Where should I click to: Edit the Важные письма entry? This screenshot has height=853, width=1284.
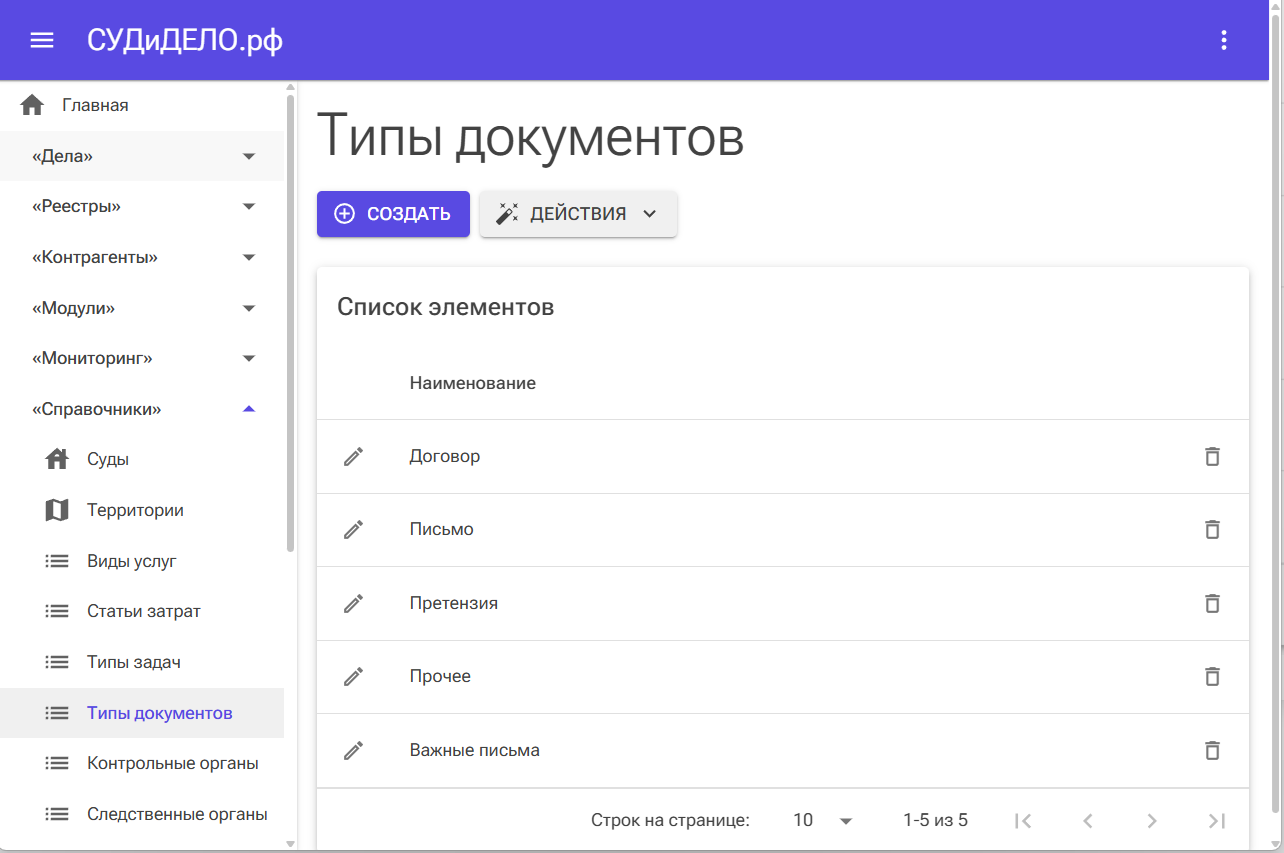pyautogui.click(x=353, y=751)
